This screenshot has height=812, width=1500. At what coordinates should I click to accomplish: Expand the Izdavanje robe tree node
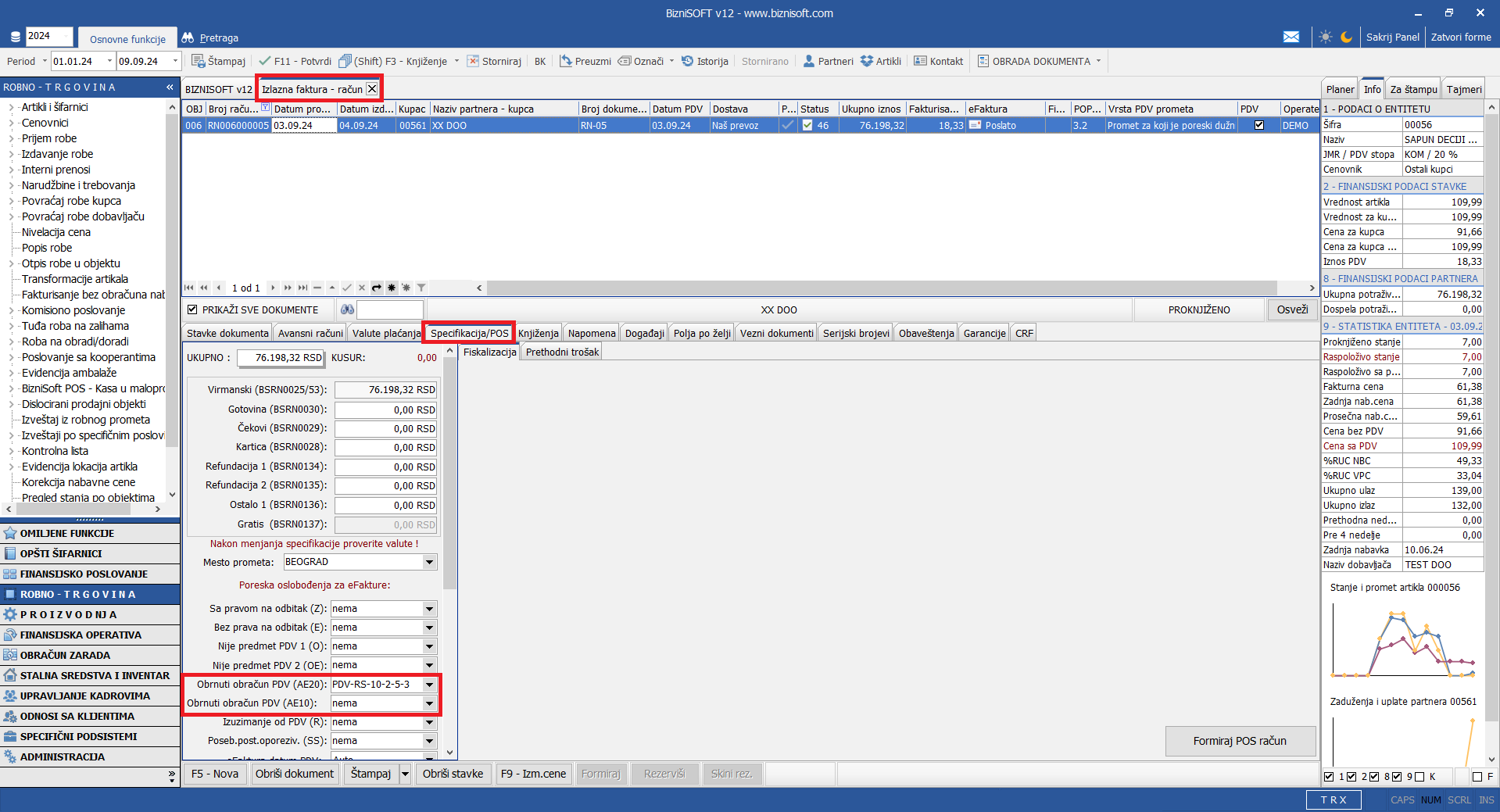(x=12, y=154)
